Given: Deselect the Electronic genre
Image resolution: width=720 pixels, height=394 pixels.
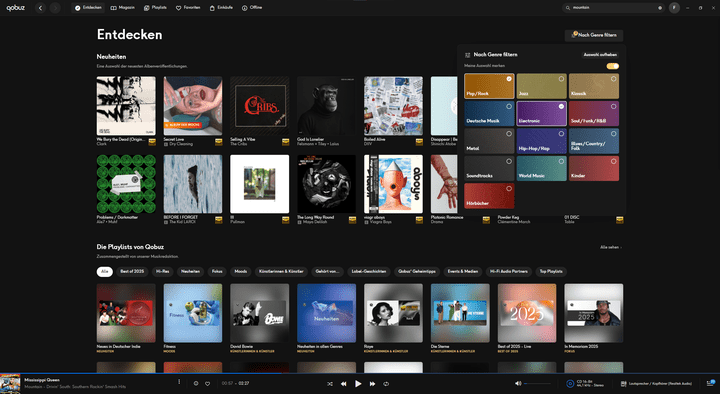Looking at the screenshot, I should point(541,113).
